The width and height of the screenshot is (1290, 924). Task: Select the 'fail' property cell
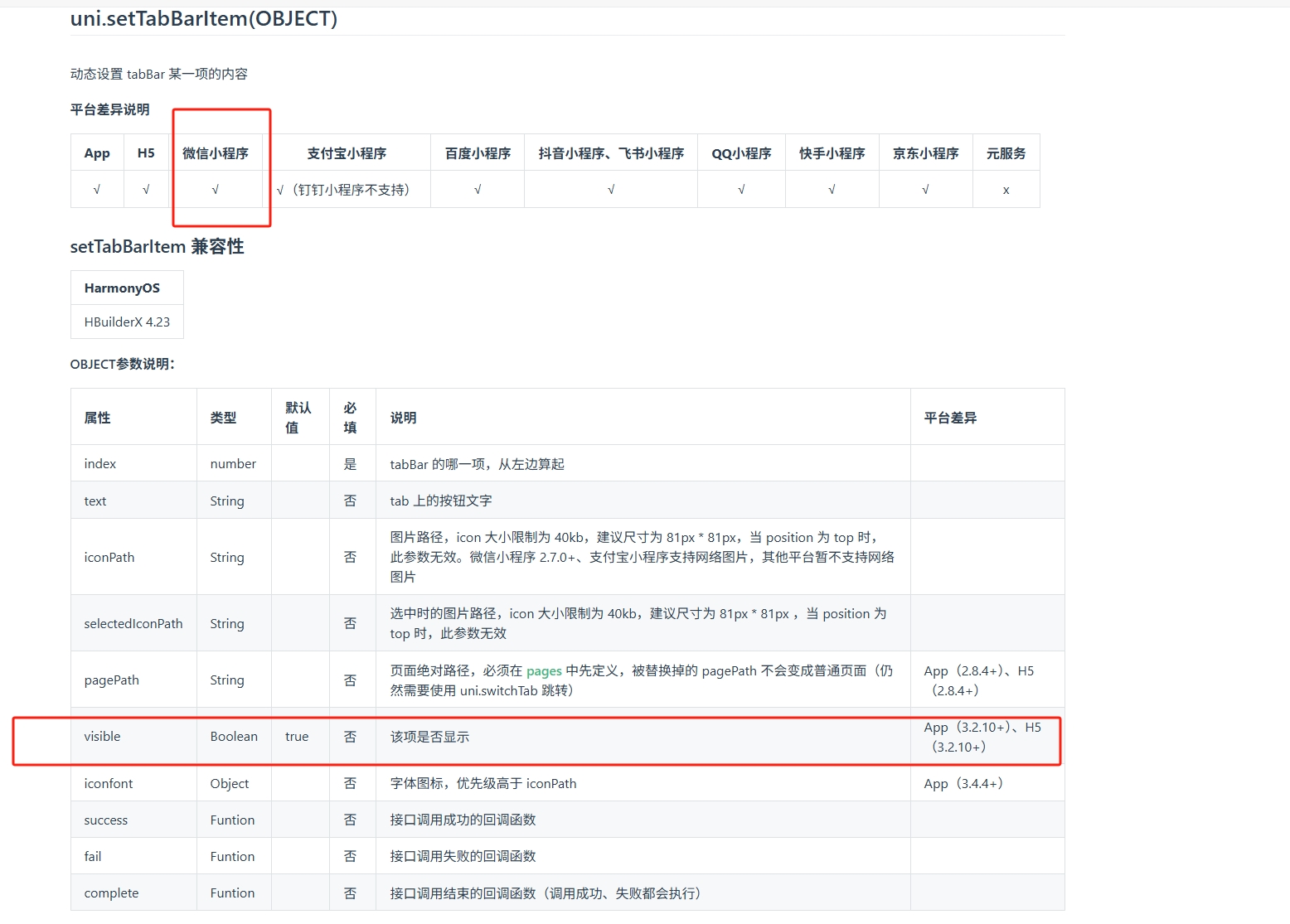pyautogui.click(x=133, y=856)
